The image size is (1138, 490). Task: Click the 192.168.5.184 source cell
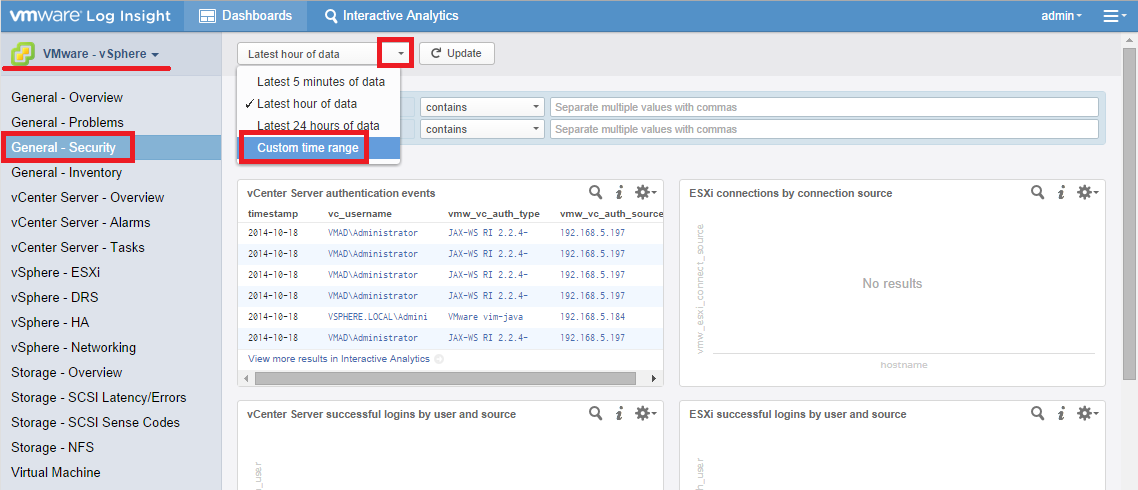pyautogui.click(x=592, y=317)
